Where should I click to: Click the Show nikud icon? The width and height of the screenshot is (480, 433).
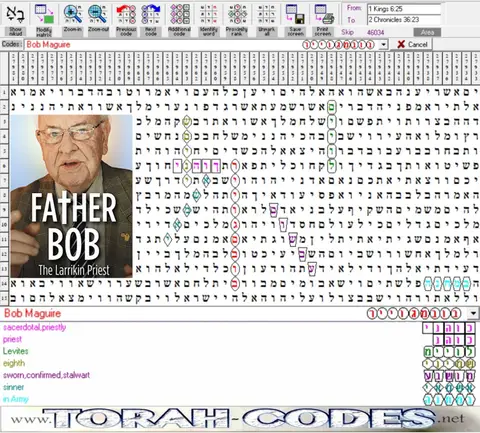(15, 14)
